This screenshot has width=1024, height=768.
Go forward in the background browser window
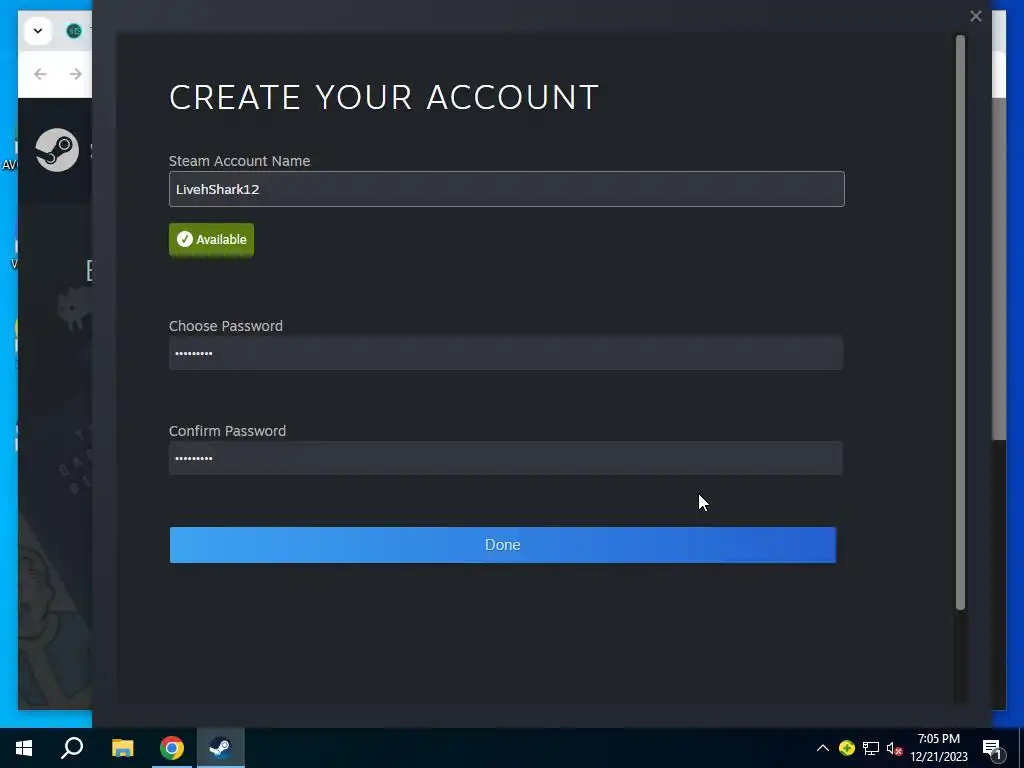[x=76, y=74]
